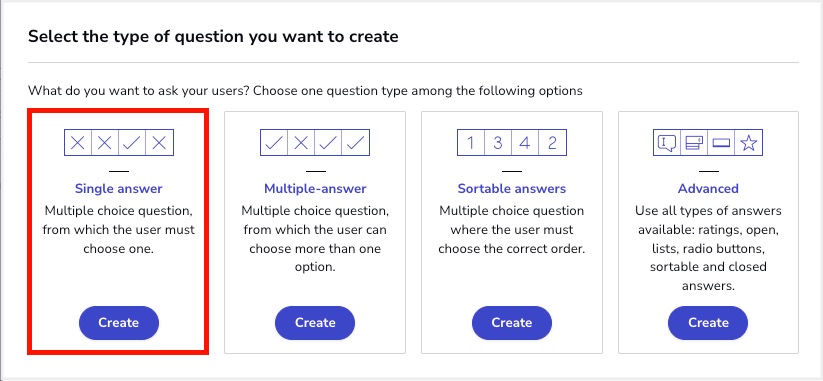Create a Multiple-answer question
Viewport: 823px width, 381px height.
[x=315, y=323]
